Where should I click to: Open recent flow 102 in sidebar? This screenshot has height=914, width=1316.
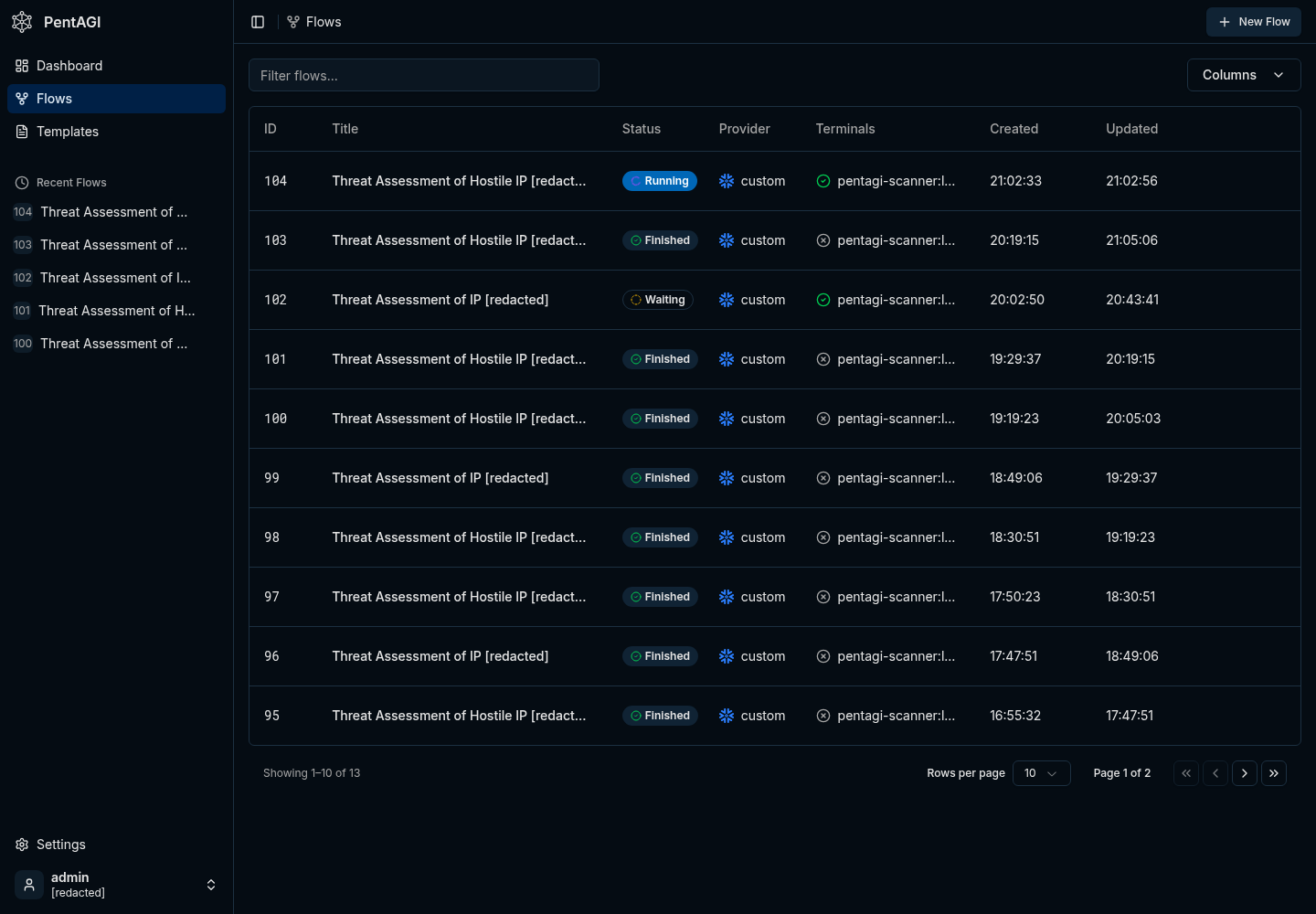116,278
